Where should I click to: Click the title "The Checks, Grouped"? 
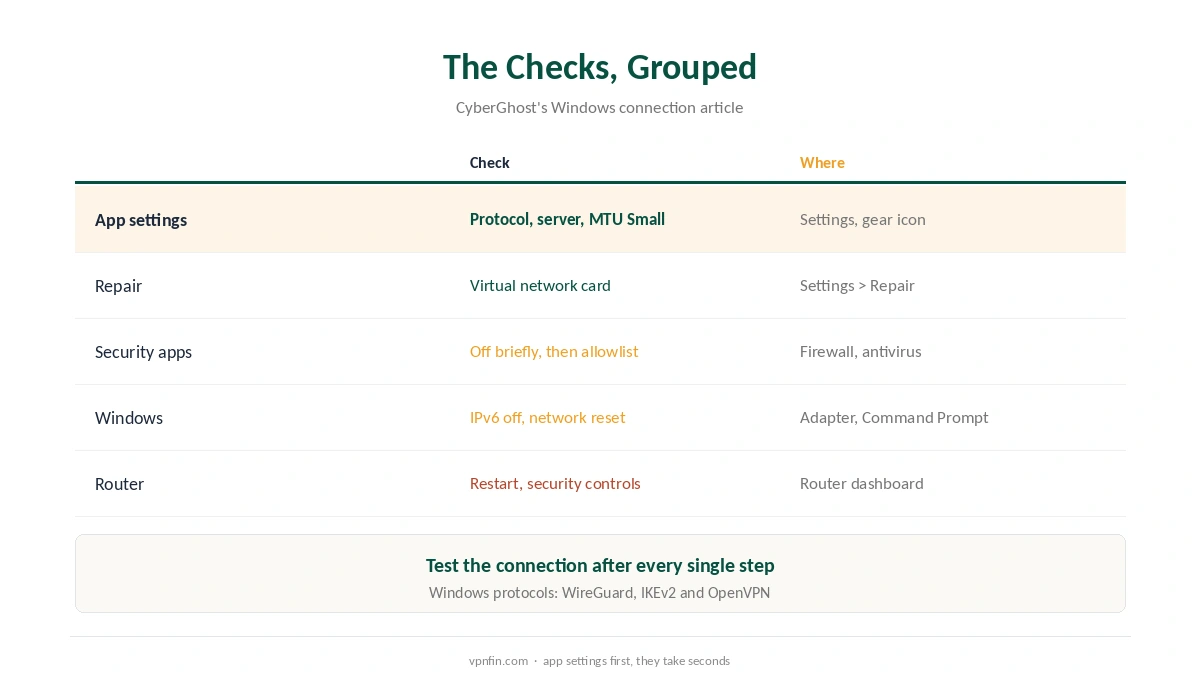click(x=600, y=67)
